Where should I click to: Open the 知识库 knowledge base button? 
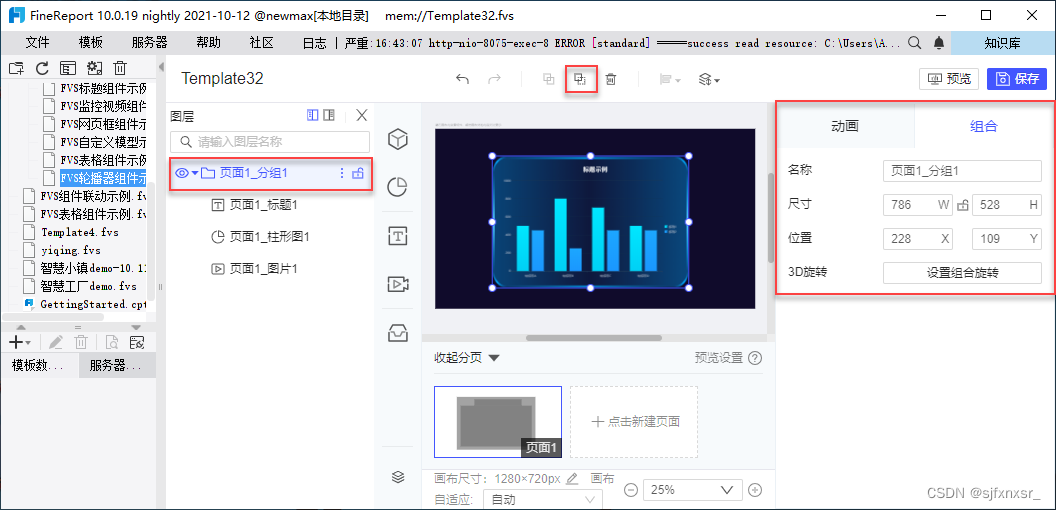1002,43
